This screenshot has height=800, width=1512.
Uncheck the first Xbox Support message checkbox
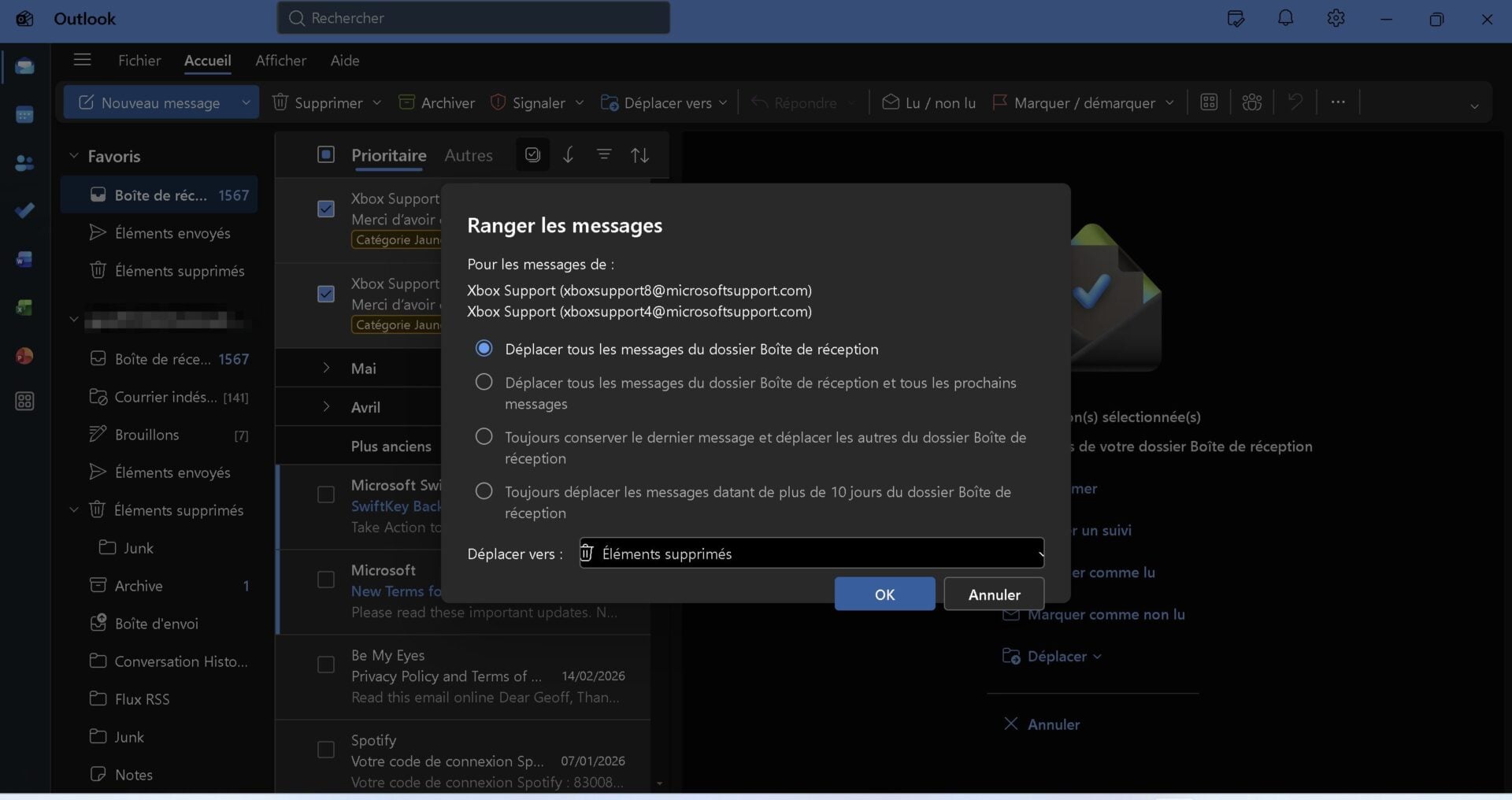326,209
